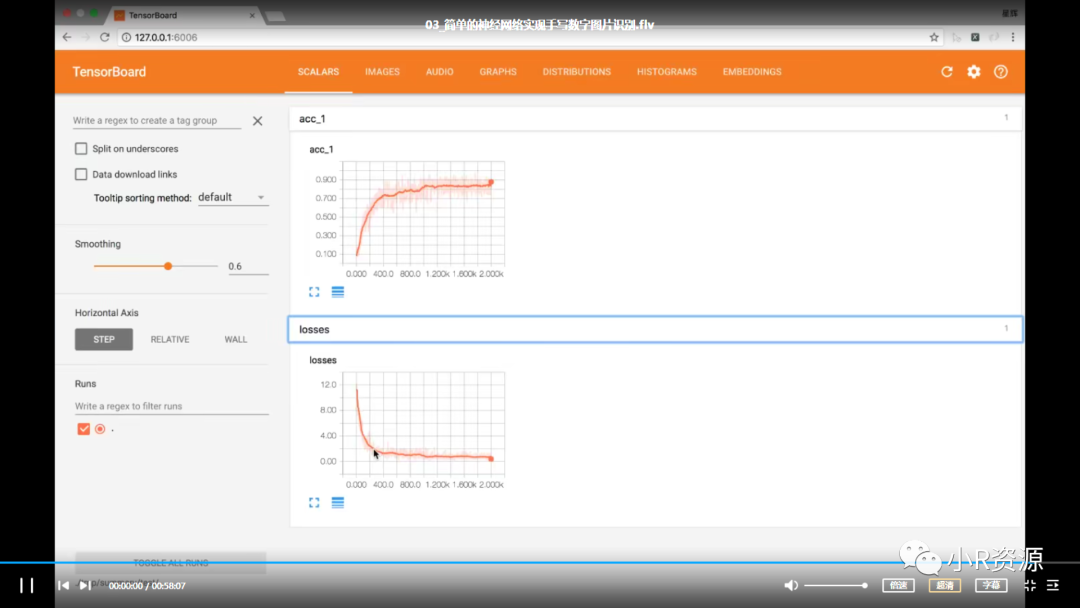Image resolution: width=1080 pixels, height=608 pixels.
Task: Collapse the losses category header
Action: [x=654, y=329]
